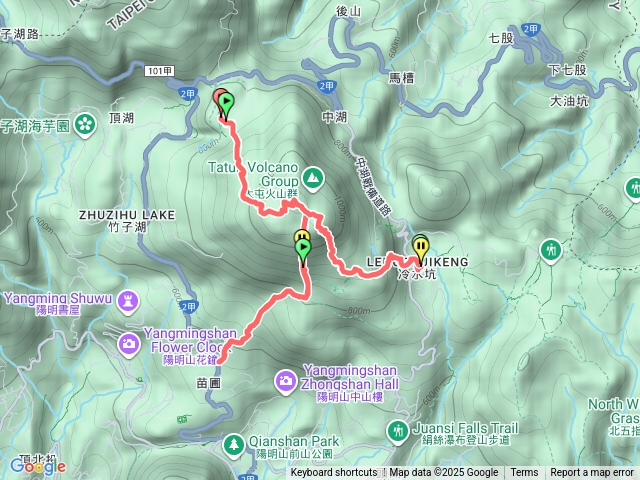Select the green start marker near 101甲 road
This screenshot has width=640, height=480.
click(x=227, y=106)
